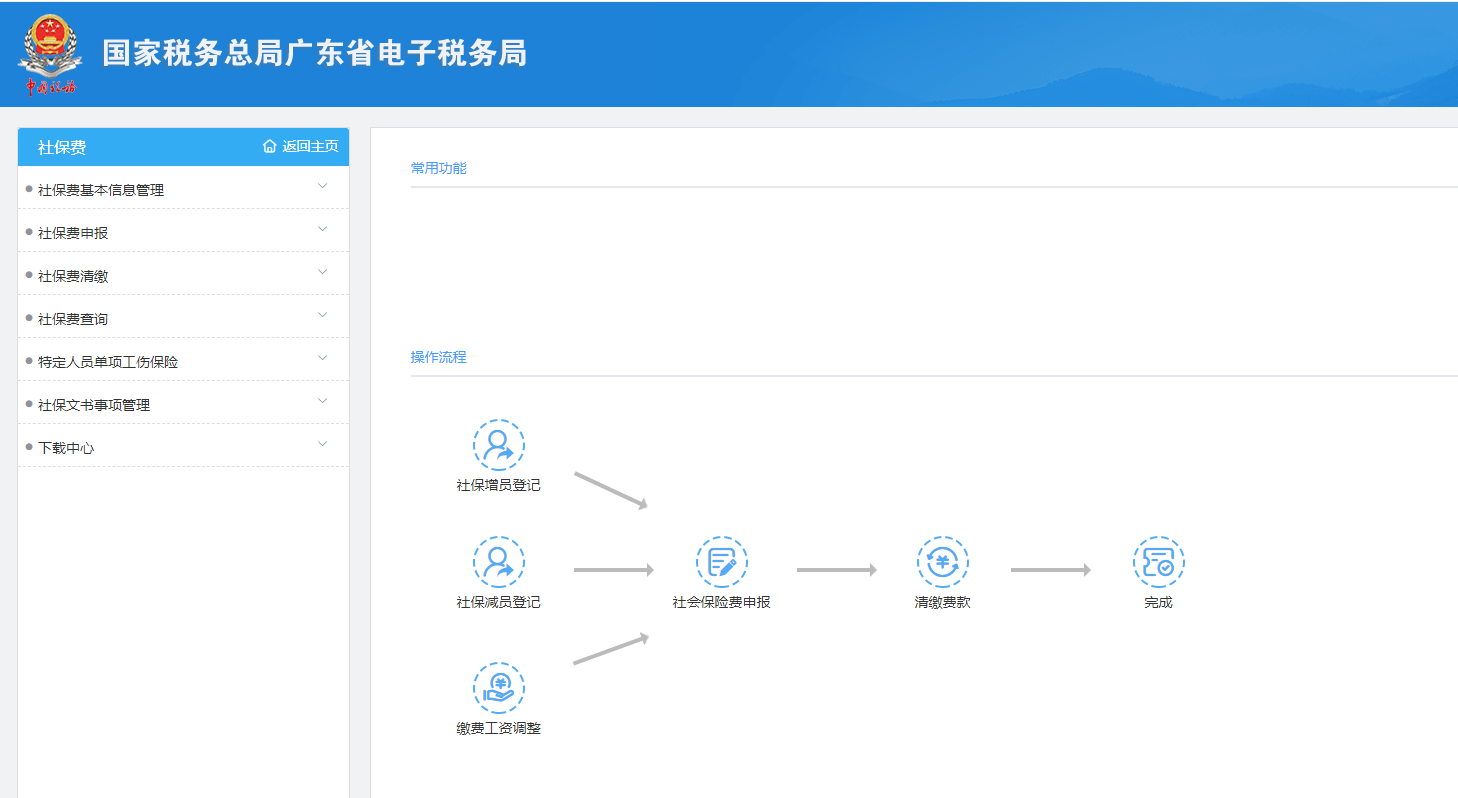The image size is (1458, 798).
Task: Click the home icon beside 返回主页
Action: 269,147
